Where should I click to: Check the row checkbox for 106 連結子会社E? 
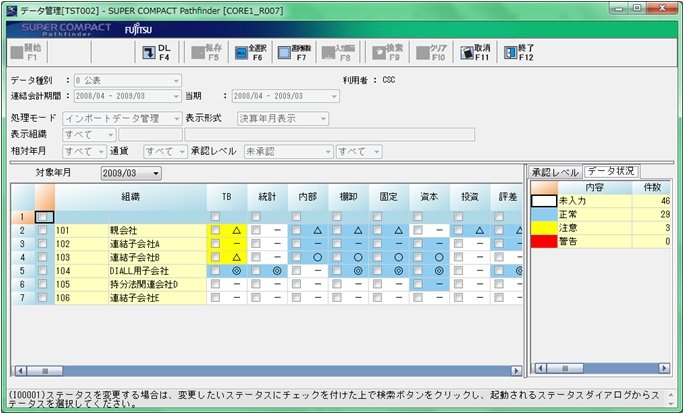click(42, 298)
